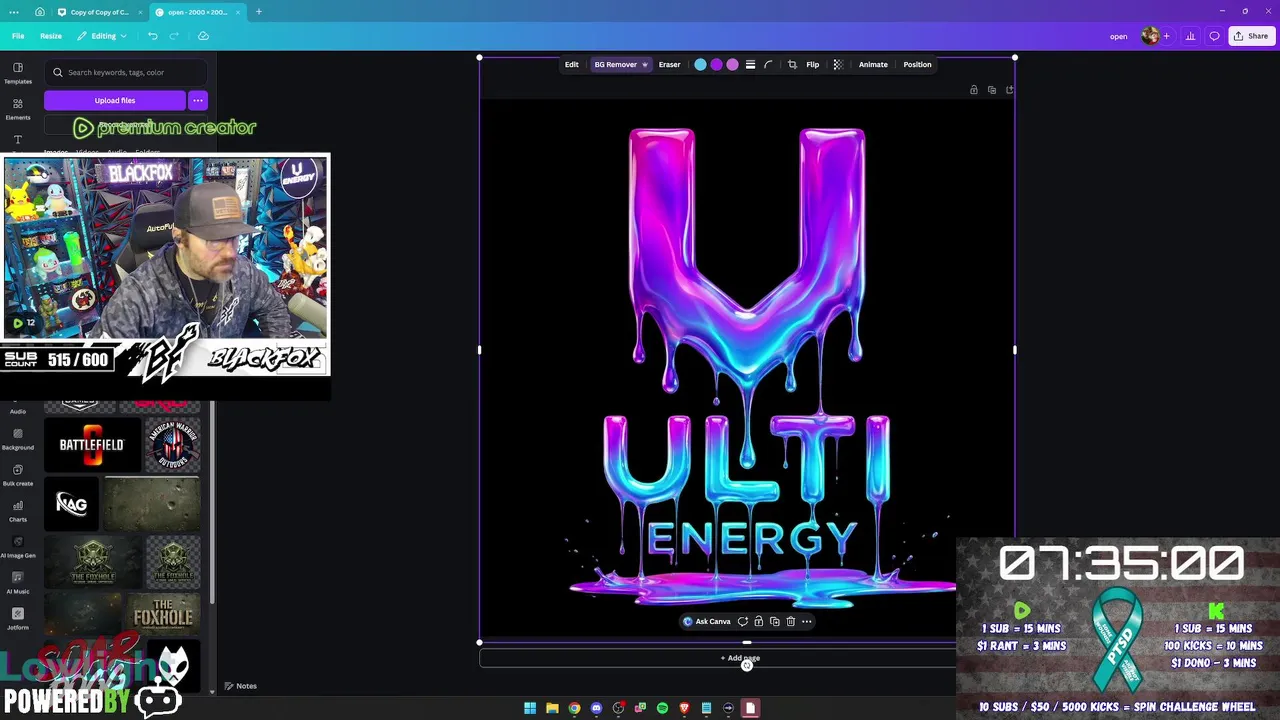1280x720 pixels.
Task: Add collaborator with plus icon
Action: (x=1166, y=36)
